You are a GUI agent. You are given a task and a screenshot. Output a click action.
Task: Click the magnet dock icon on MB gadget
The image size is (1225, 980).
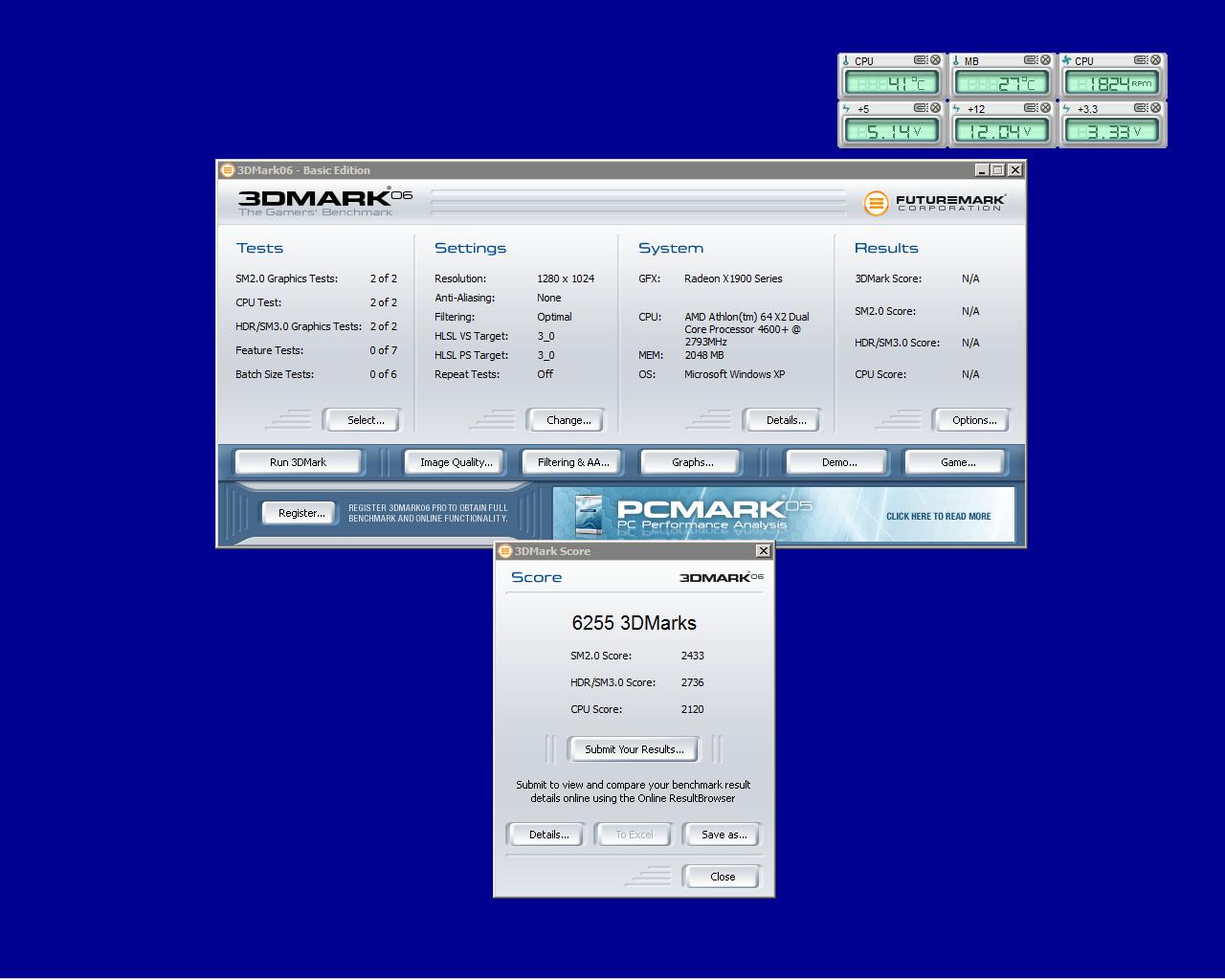(1031, 60)
